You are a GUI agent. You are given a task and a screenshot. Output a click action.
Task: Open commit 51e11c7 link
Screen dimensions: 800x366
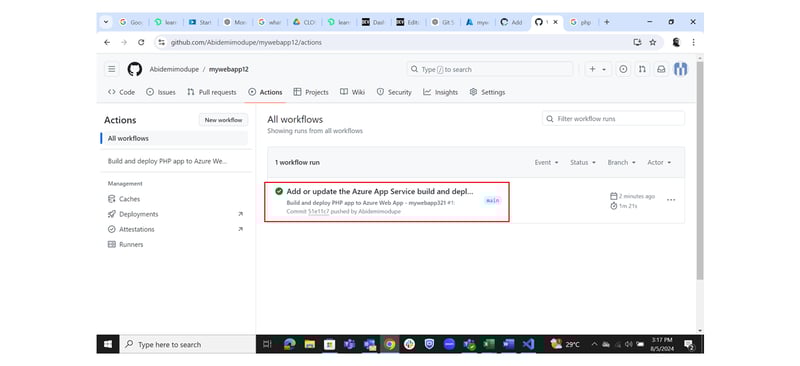click(x=318, y=211)
